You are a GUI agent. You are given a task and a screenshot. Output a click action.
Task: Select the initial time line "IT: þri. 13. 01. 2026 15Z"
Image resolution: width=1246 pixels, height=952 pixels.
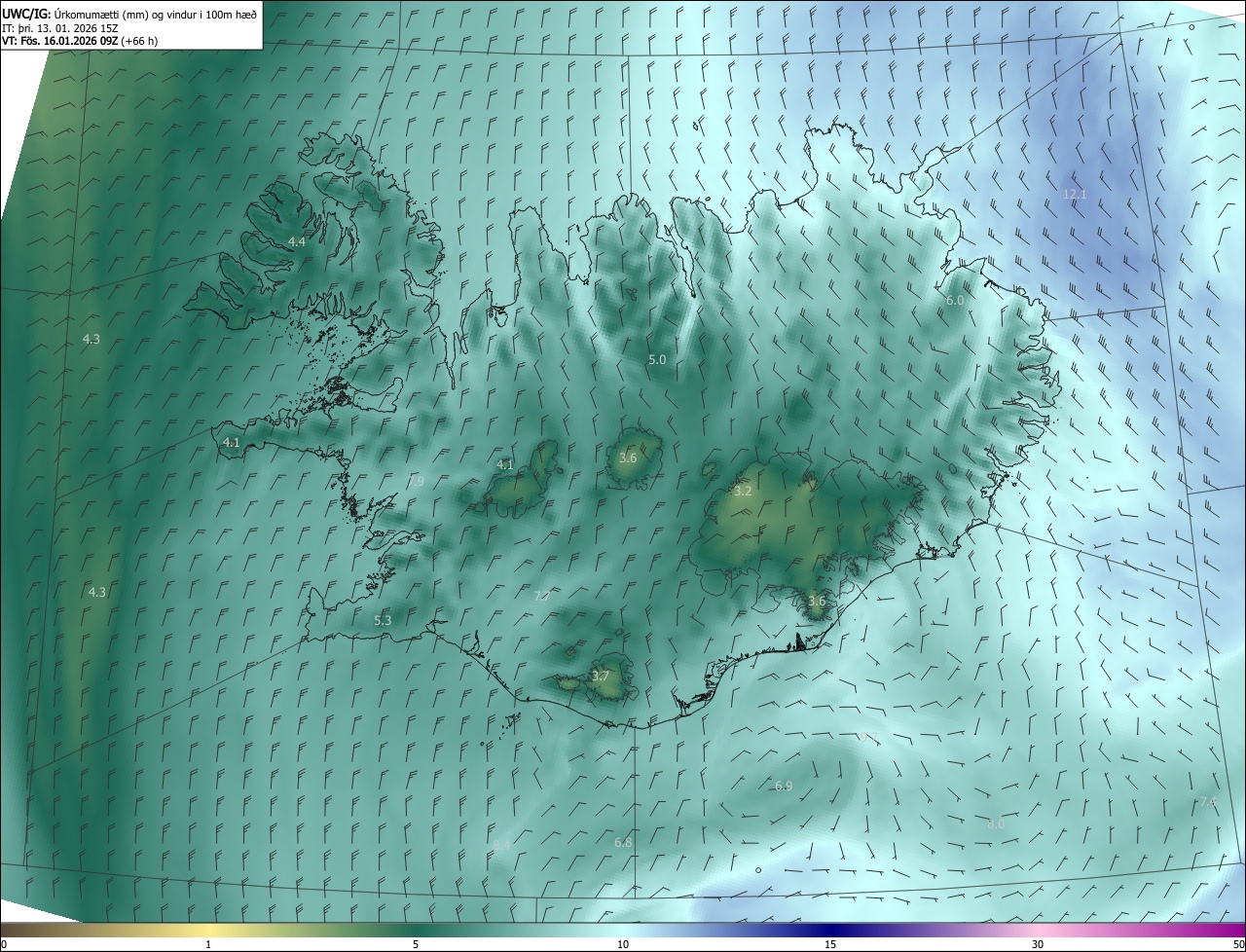59,27
